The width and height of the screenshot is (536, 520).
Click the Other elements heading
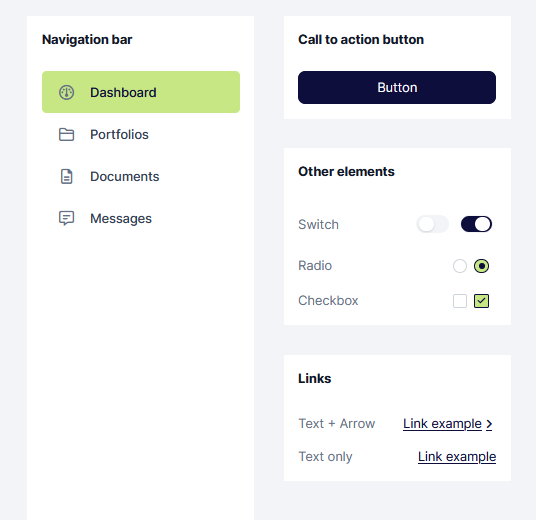tap(346, 171)
